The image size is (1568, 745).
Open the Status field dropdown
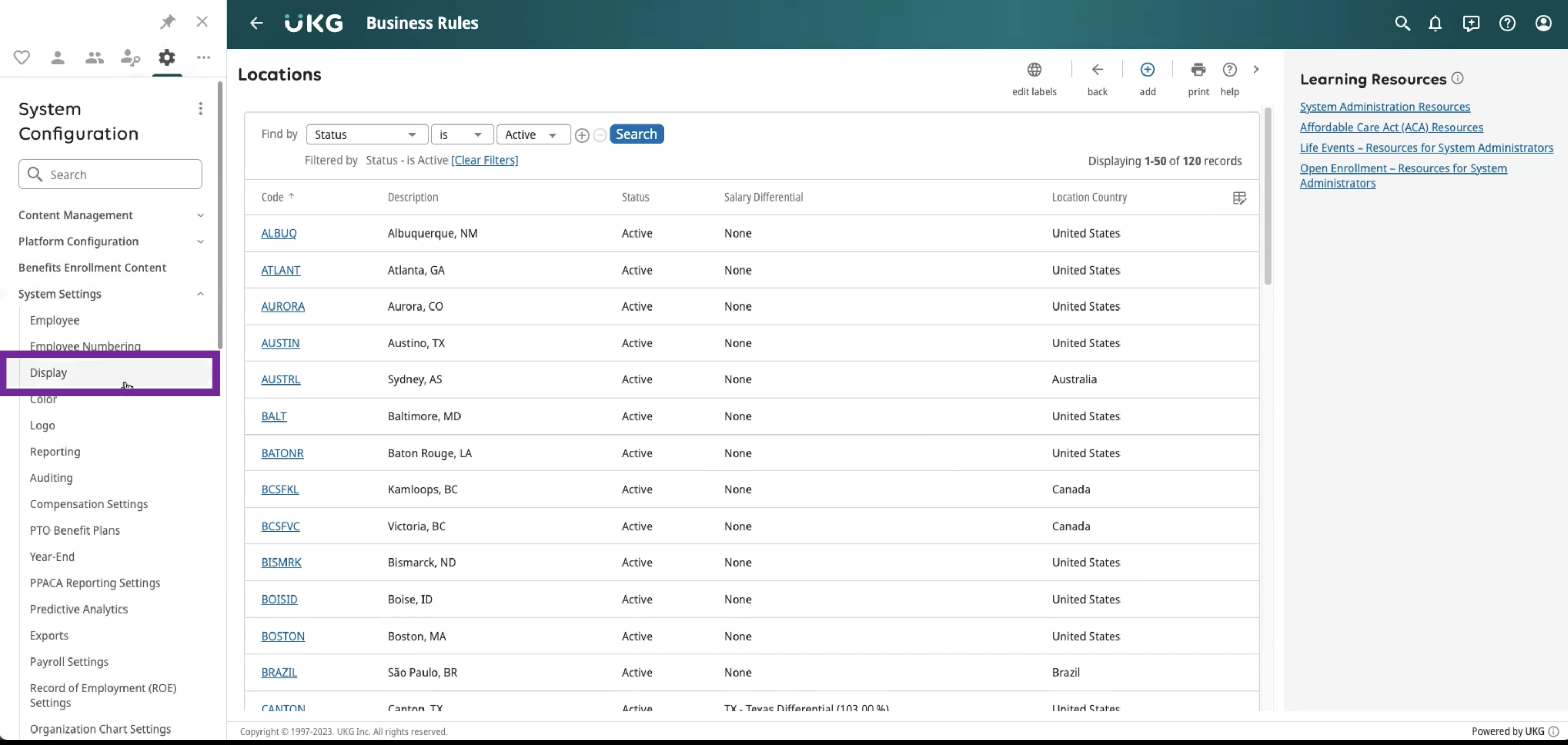click(x=367, y=134)
